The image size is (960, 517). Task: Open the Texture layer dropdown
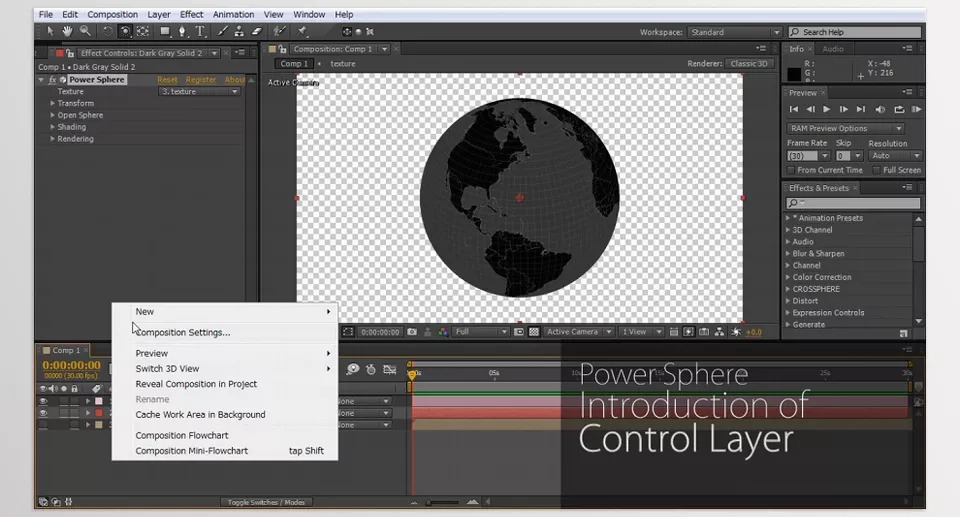point(199,91)
